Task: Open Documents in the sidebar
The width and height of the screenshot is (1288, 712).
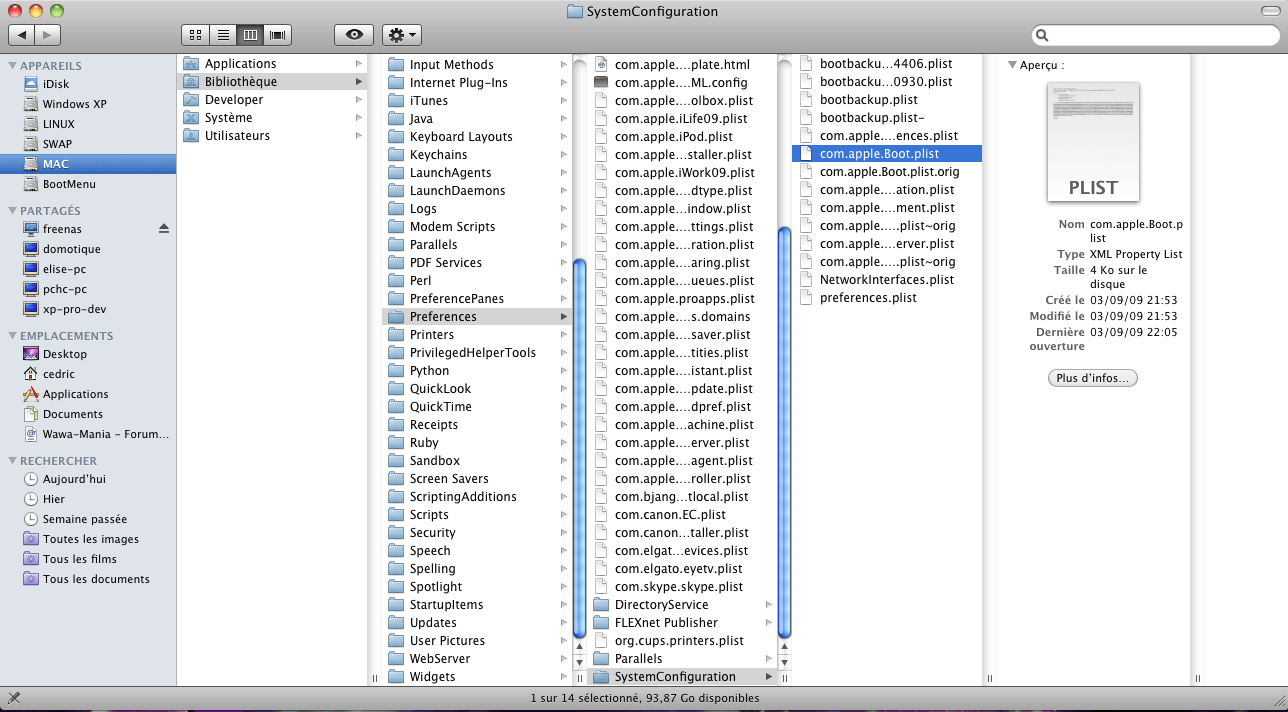Action: click(x=72, y=414)
